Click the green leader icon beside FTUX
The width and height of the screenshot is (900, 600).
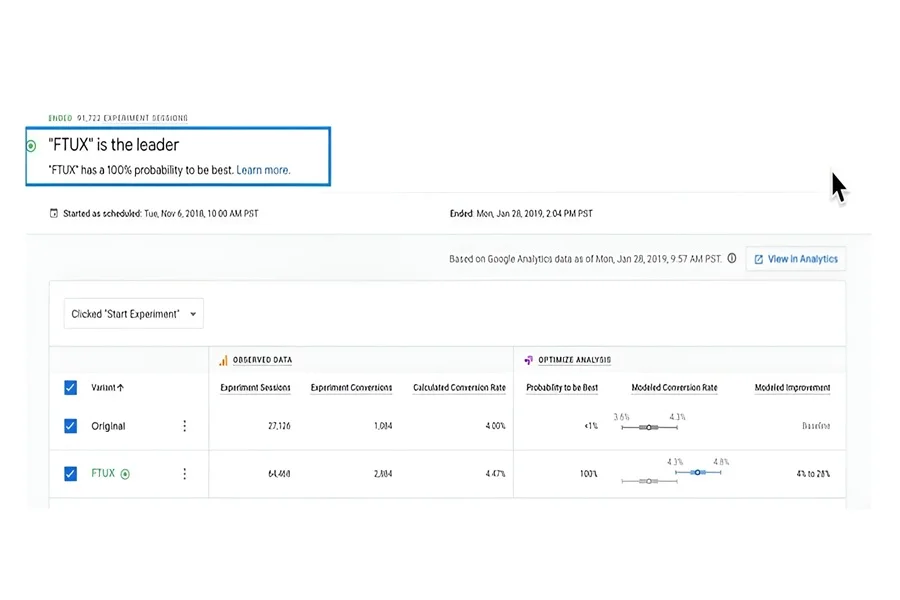(x=125, y=474)
